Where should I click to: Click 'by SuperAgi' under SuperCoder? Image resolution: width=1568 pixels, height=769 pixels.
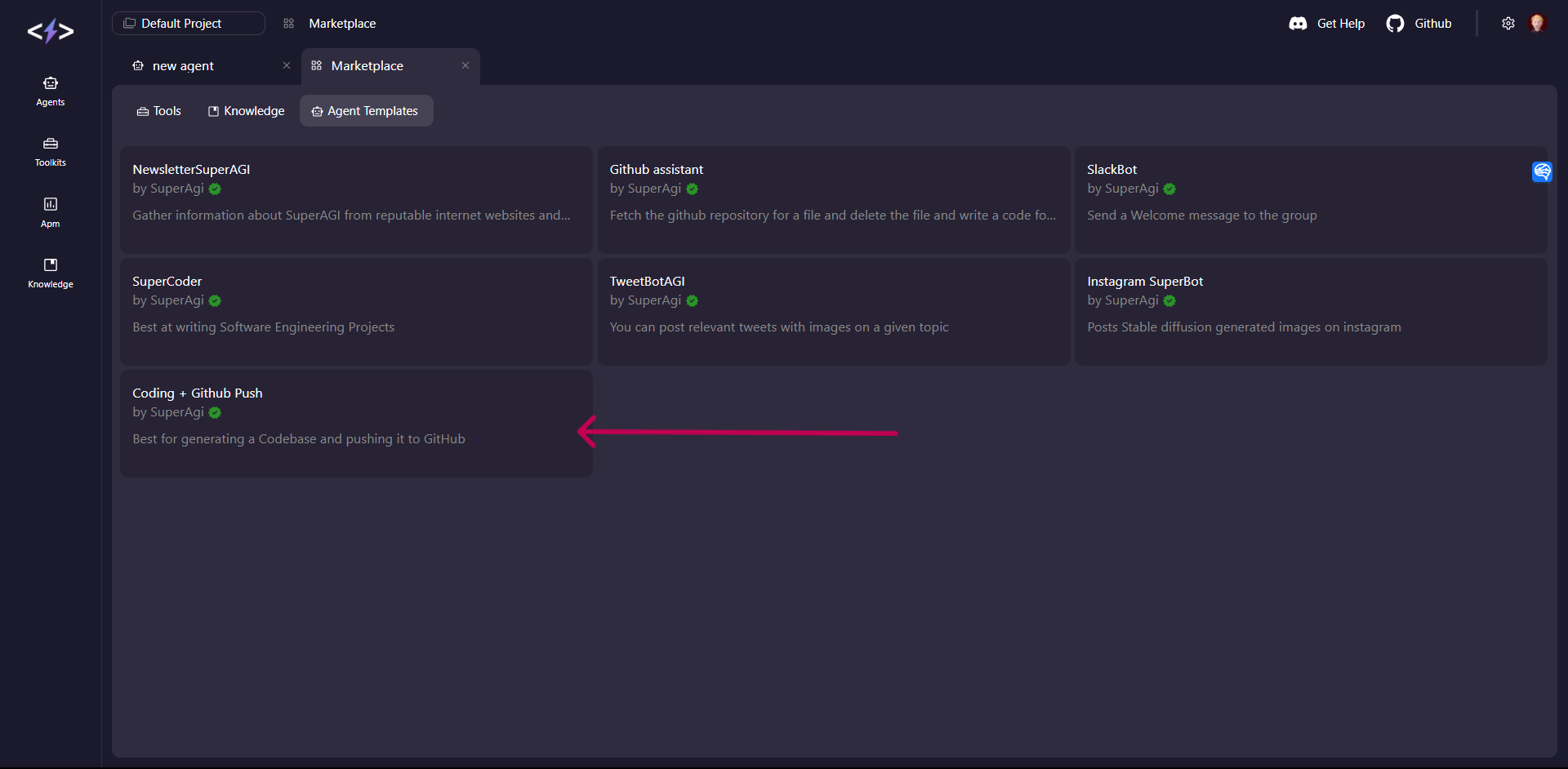[x=168, y=300]
